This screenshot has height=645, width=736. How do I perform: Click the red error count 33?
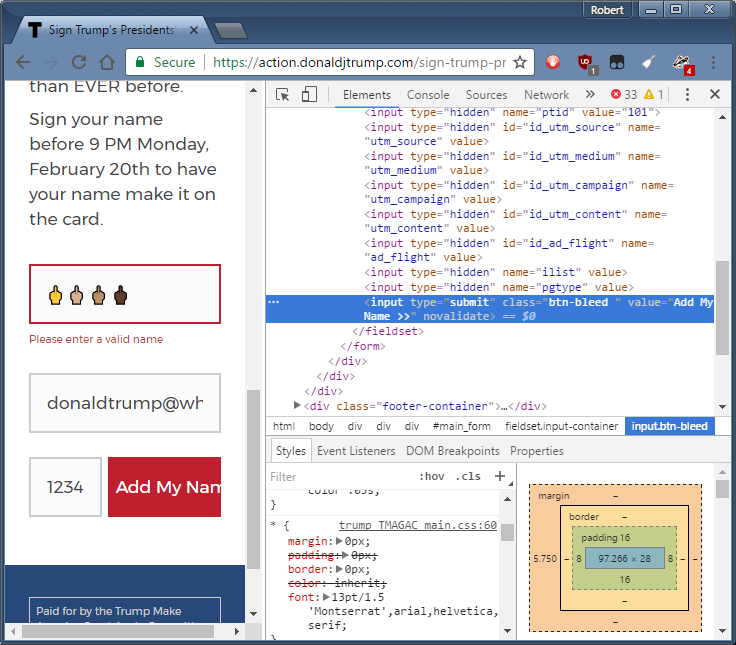click(624, 94)
